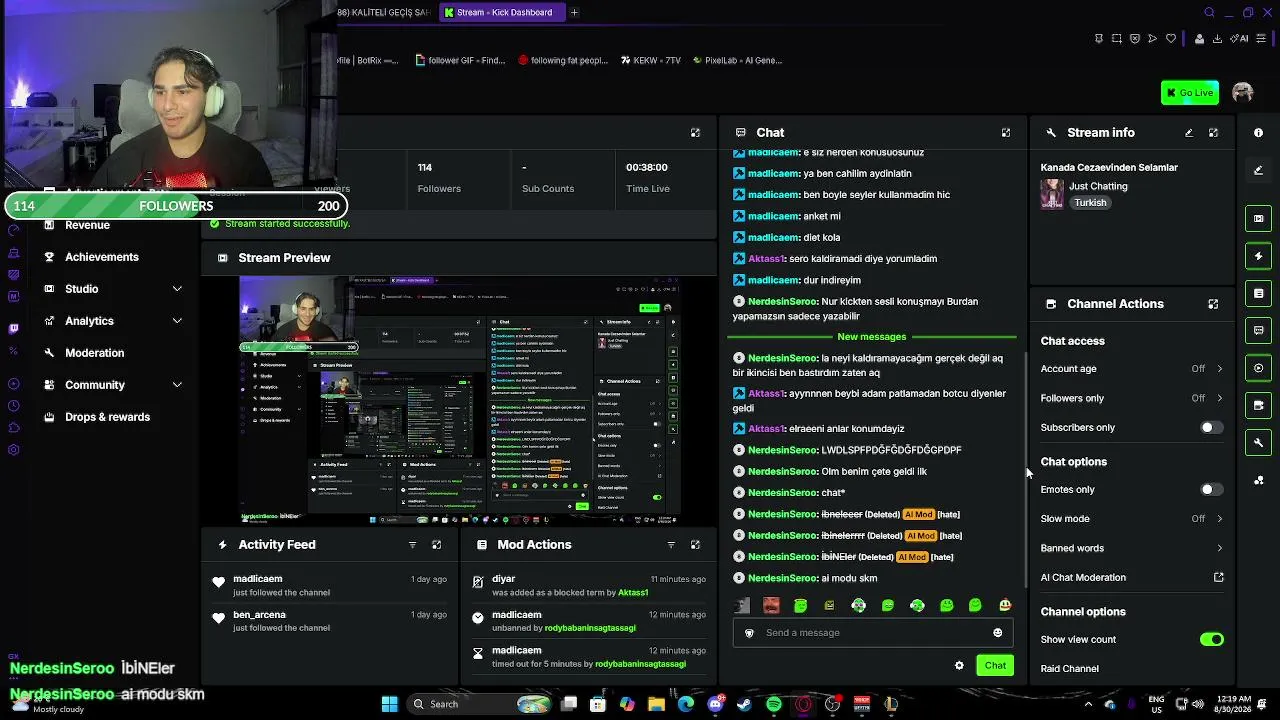Screen dimensions: 1280x720
Task: Open the Banned words chevron
Action: [1219, 548]
